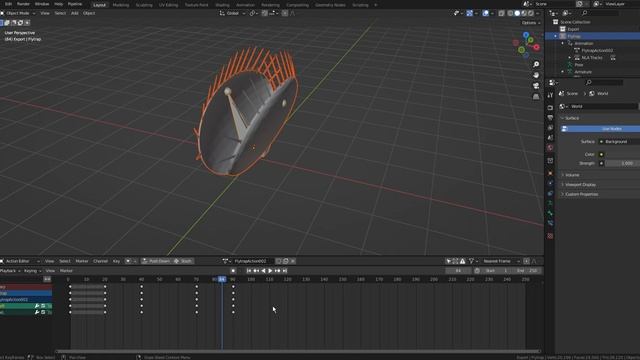
Task: Open the World properties tab icon
Action: tap(550, 148)
